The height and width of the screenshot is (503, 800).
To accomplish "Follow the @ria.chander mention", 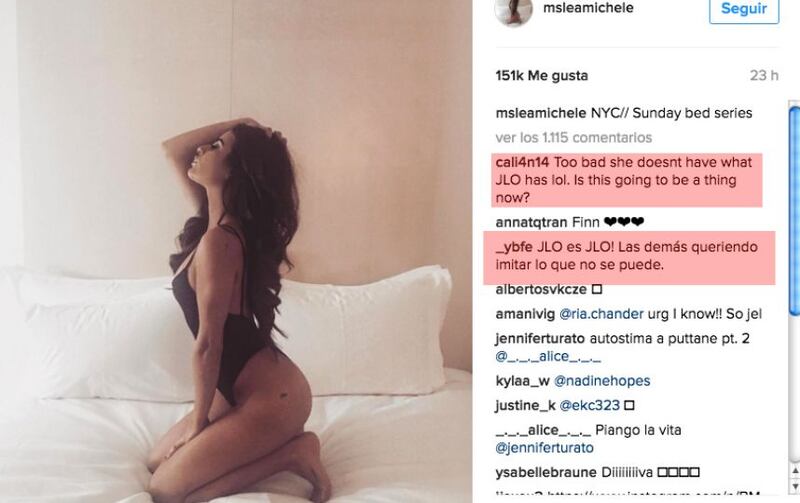I will click(601, 314).
